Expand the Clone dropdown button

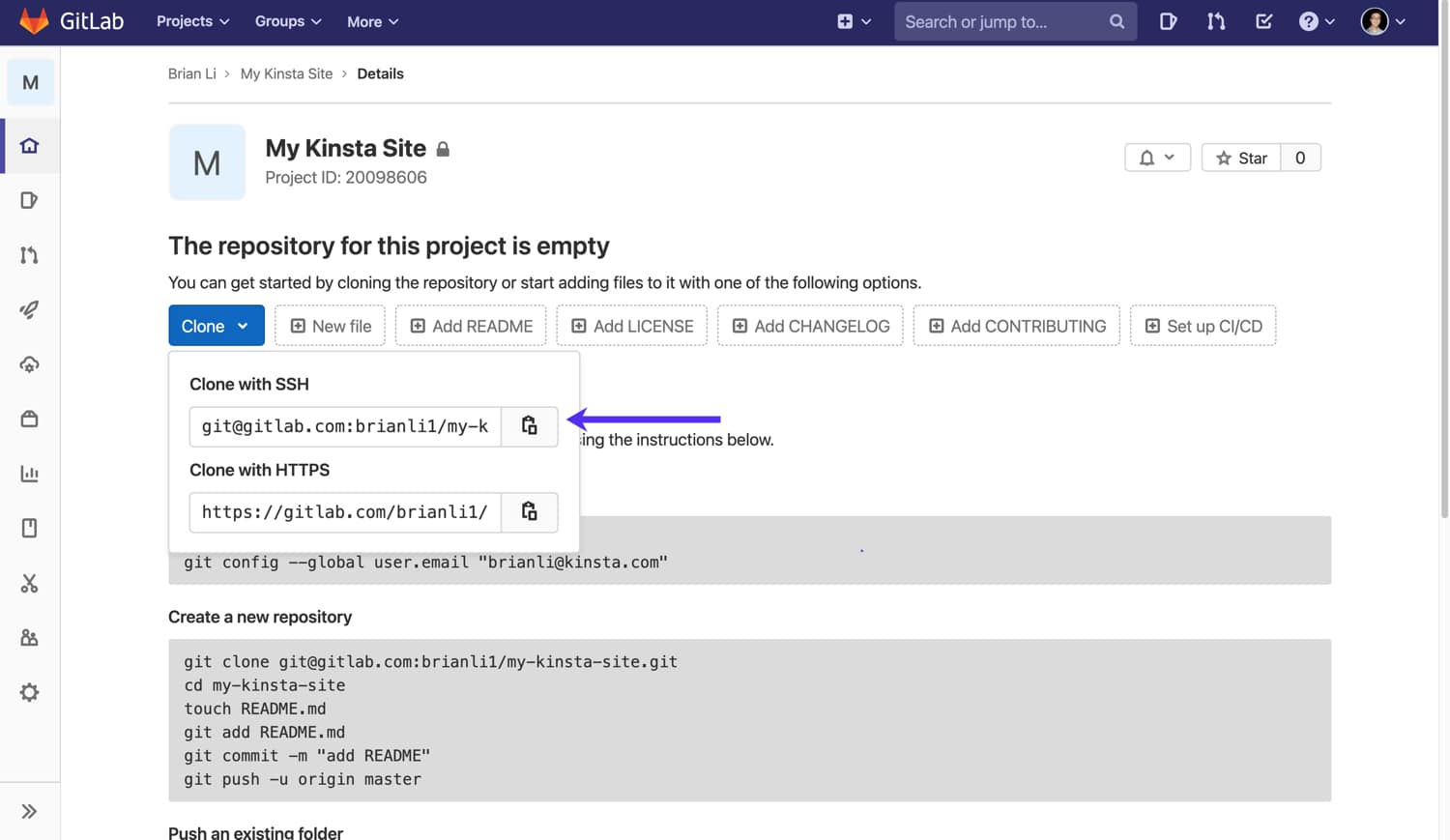[216, 326]
